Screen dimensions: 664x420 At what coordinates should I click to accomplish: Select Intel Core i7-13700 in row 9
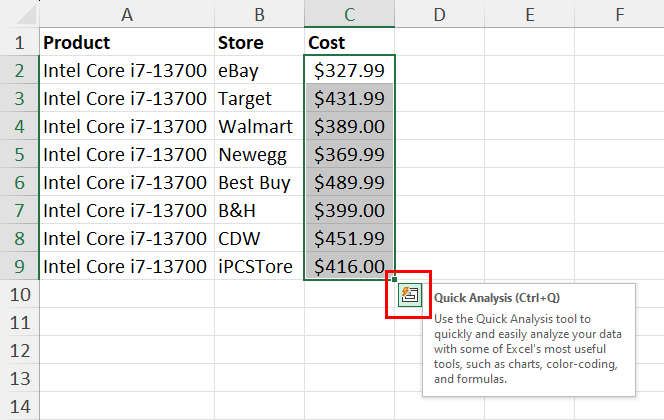[127, 266]
